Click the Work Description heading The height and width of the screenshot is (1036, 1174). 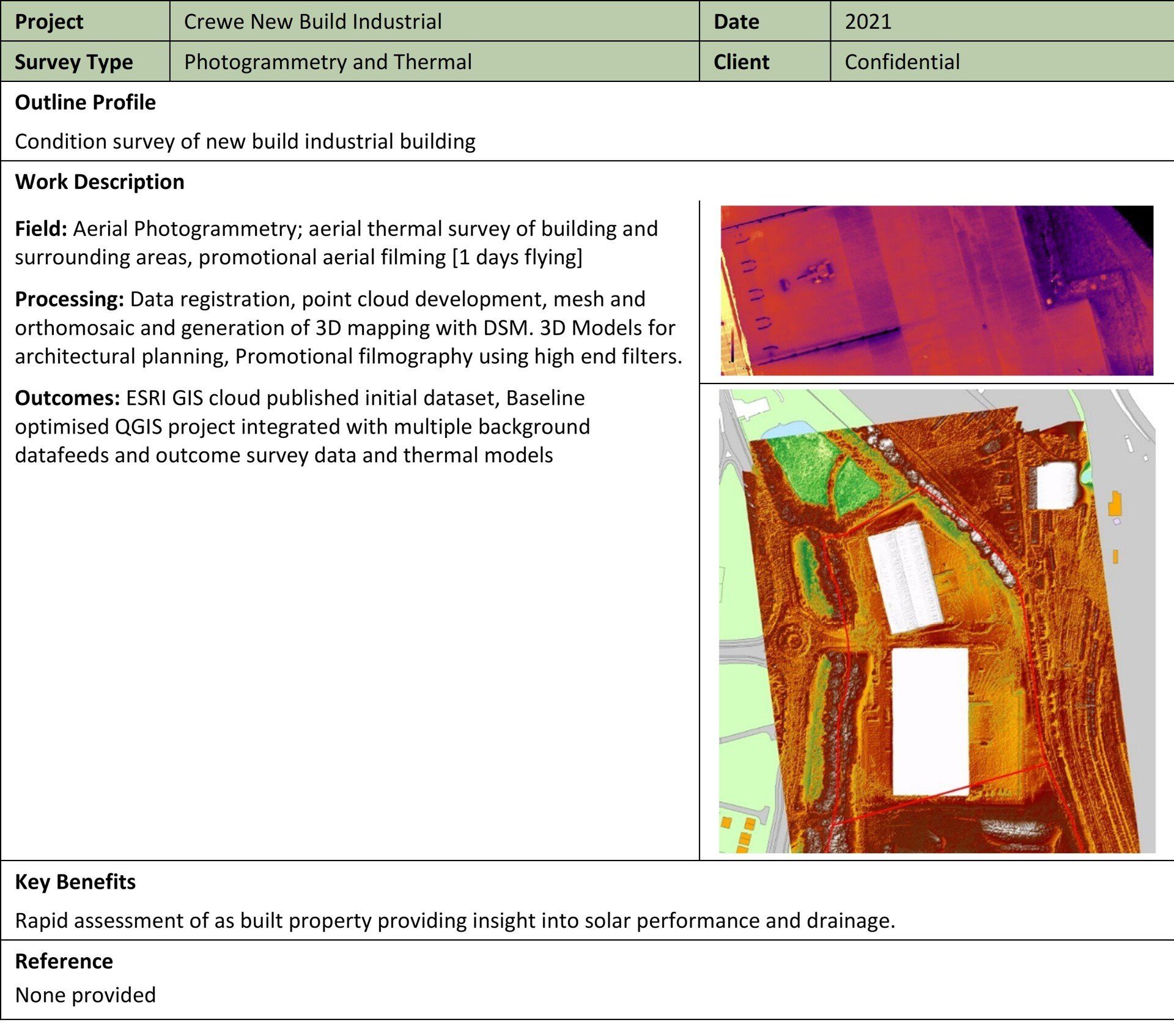(x=100, y=182)
